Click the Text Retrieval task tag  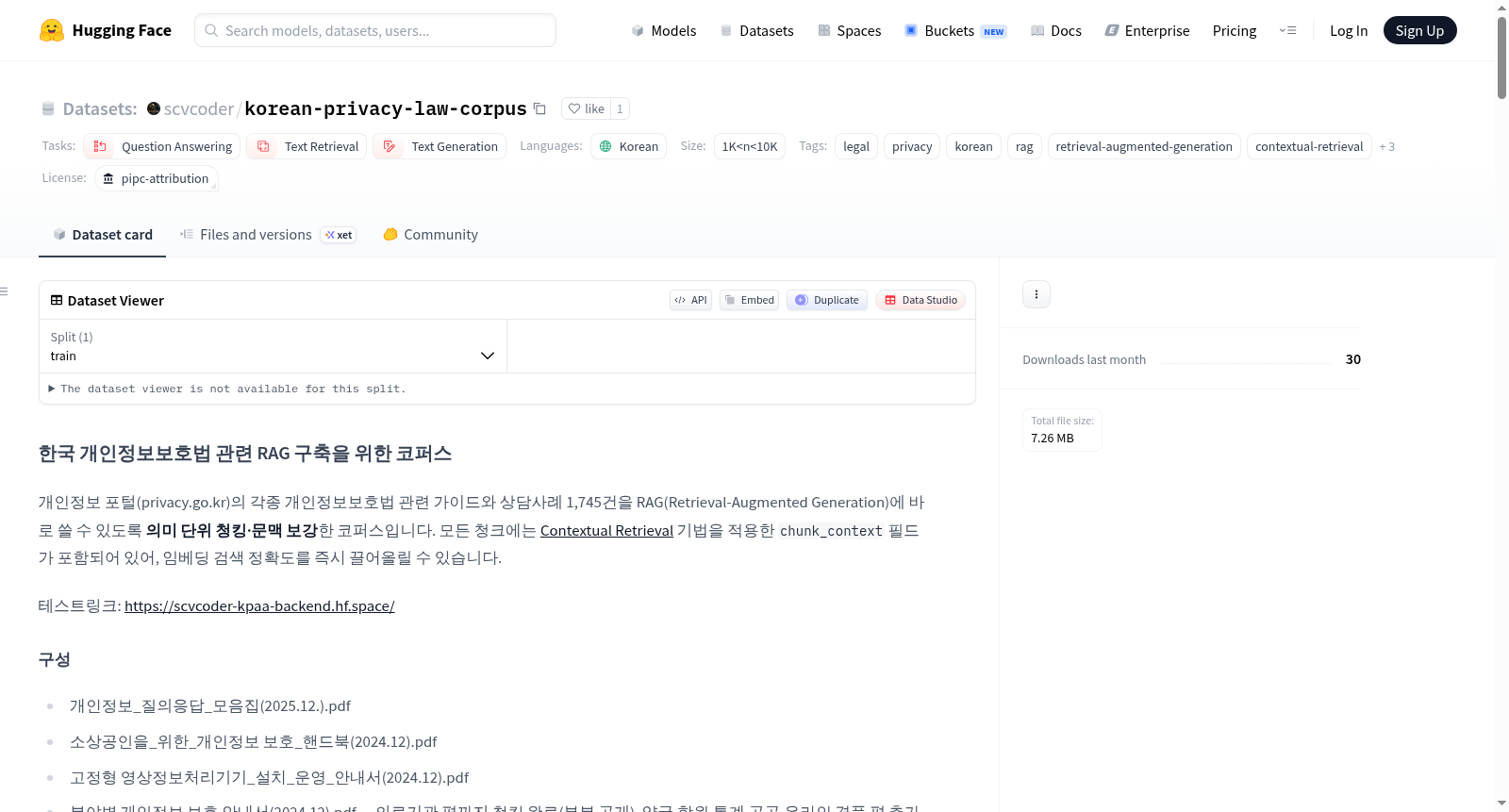(x=307, y=146)
